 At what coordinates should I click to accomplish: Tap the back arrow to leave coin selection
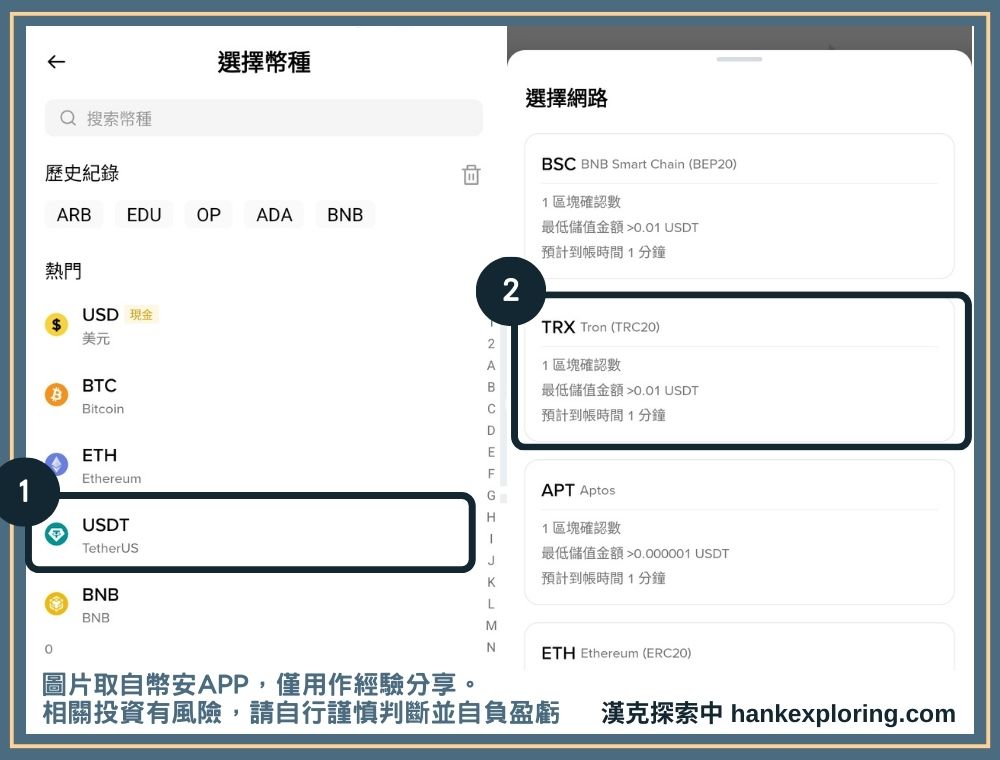pos(56,62)
